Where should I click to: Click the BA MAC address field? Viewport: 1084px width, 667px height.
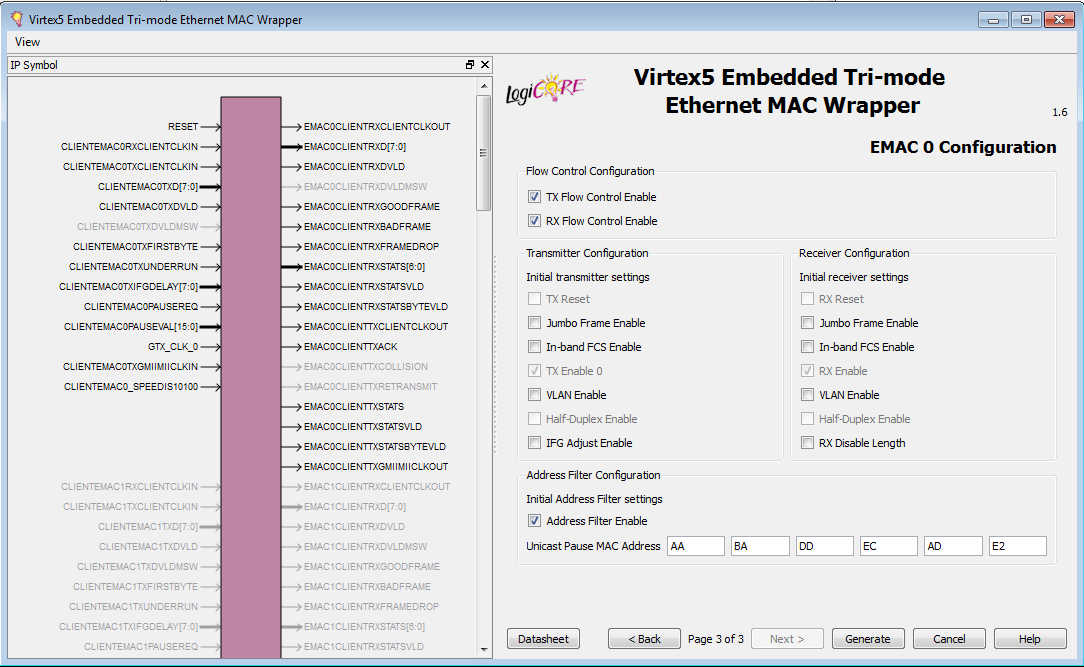[760, 546]
